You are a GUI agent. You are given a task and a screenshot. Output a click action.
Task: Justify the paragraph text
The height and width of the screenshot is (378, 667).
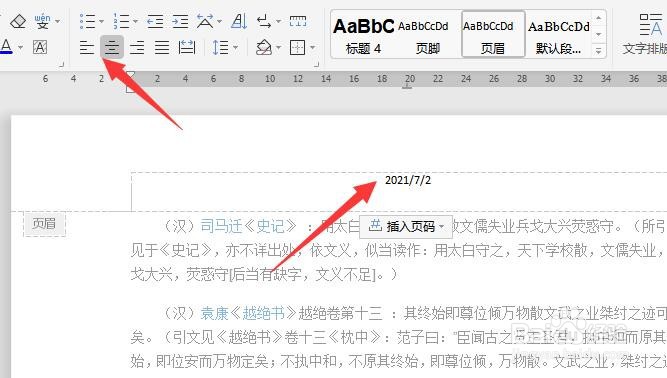point(162,47)
